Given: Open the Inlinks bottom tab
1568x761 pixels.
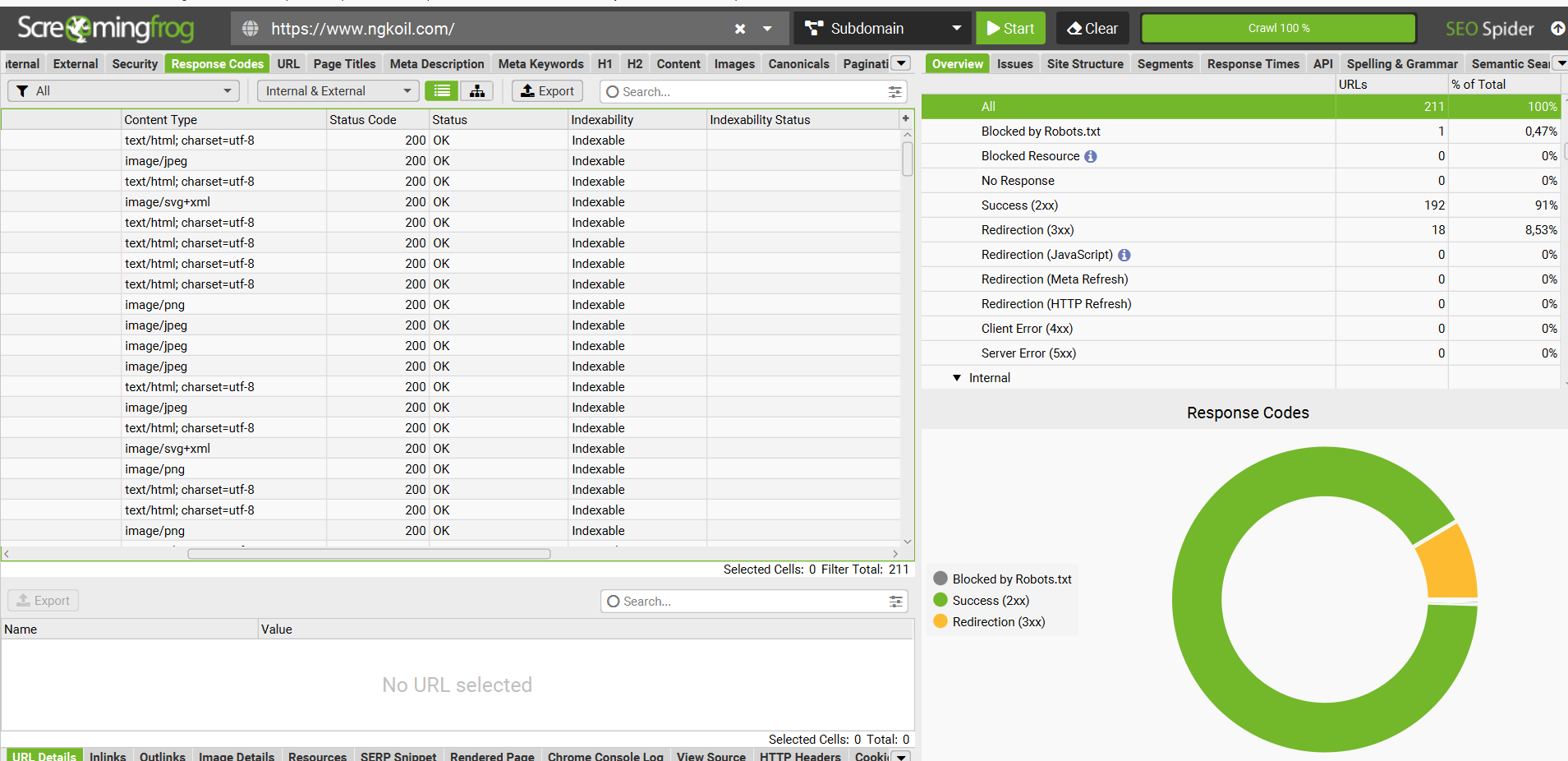Looking at the screenshot, I should (x=108, y=755).
